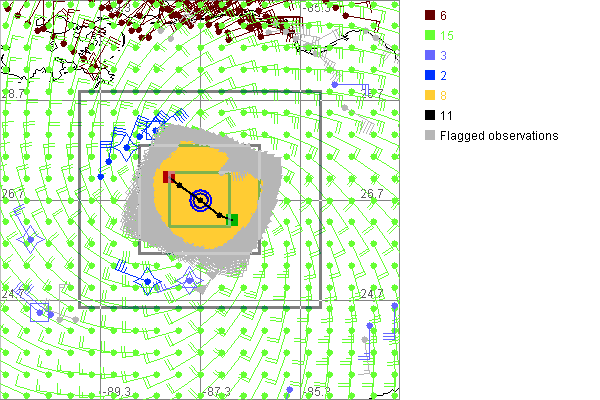600x400 pixels.
Task: Click the green square track end marker
Action: pyautogui.click(x=232, y=220)
